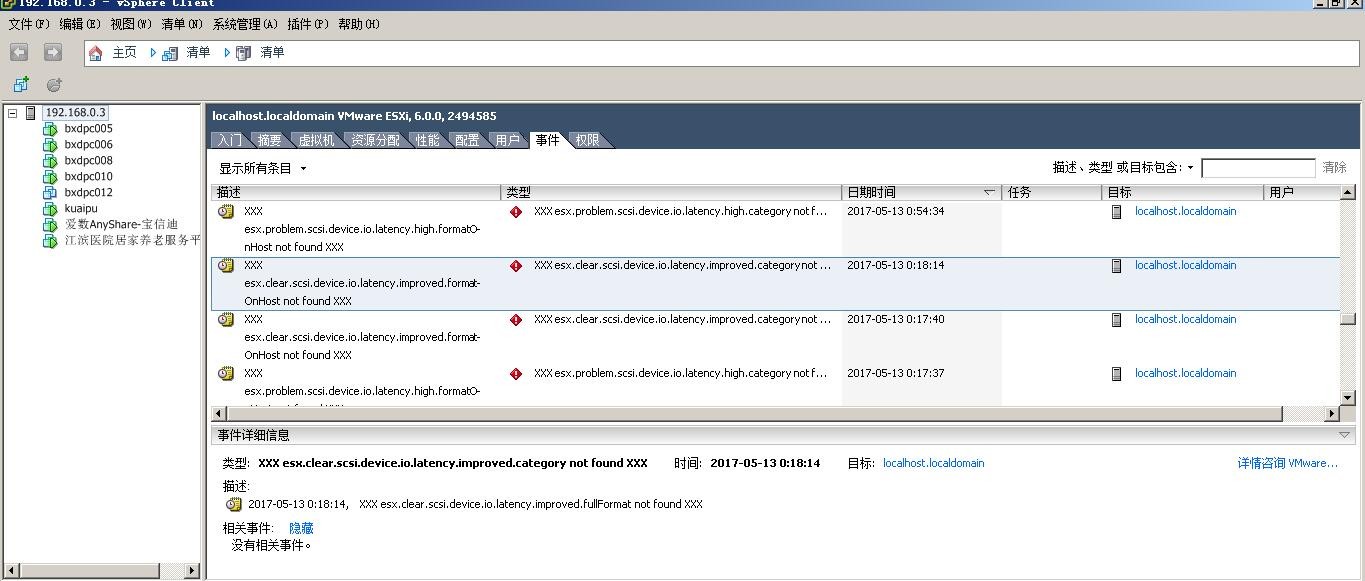The image size is (1365, 581).
Task: Open the 清单 menu
Action: pos(182,24)
